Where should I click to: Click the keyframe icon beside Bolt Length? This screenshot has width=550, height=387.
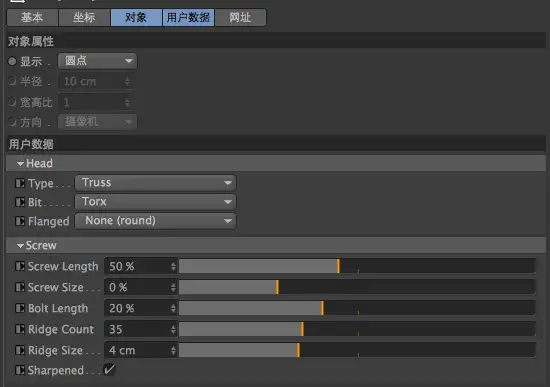point(20,308)
